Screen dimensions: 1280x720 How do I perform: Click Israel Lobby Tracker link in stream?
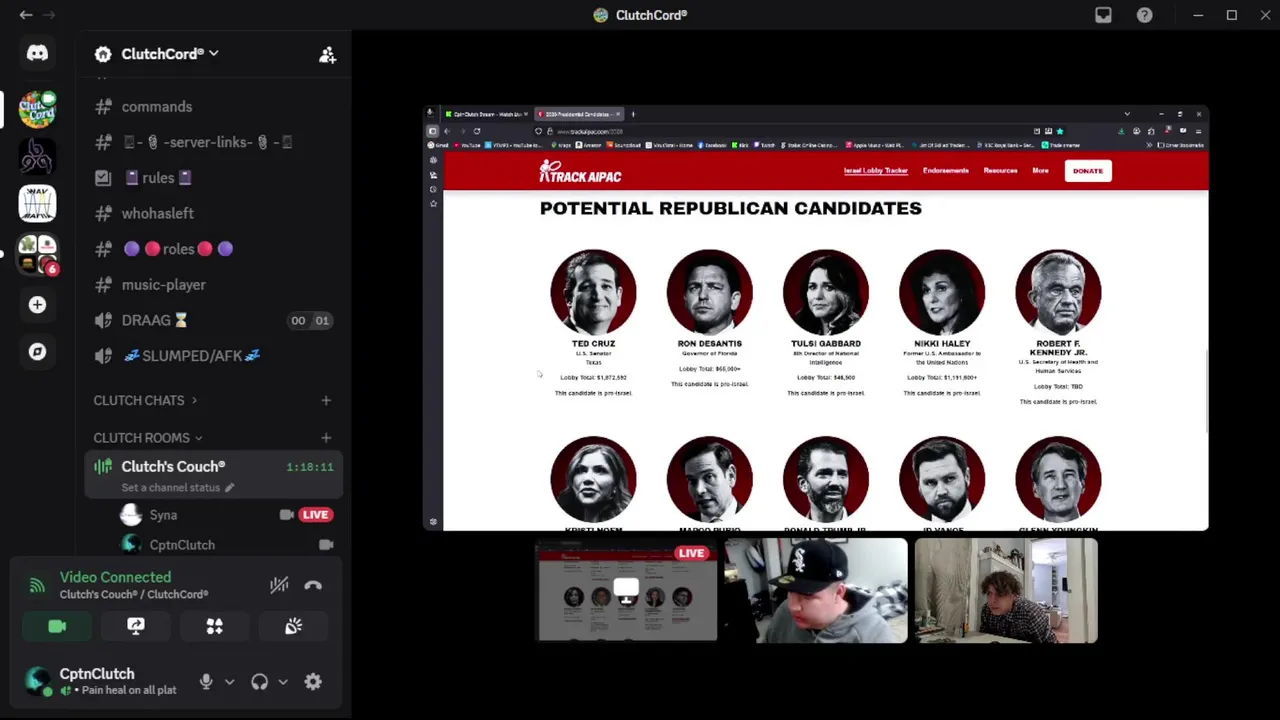pyautogui.click(x=876, y=171)
